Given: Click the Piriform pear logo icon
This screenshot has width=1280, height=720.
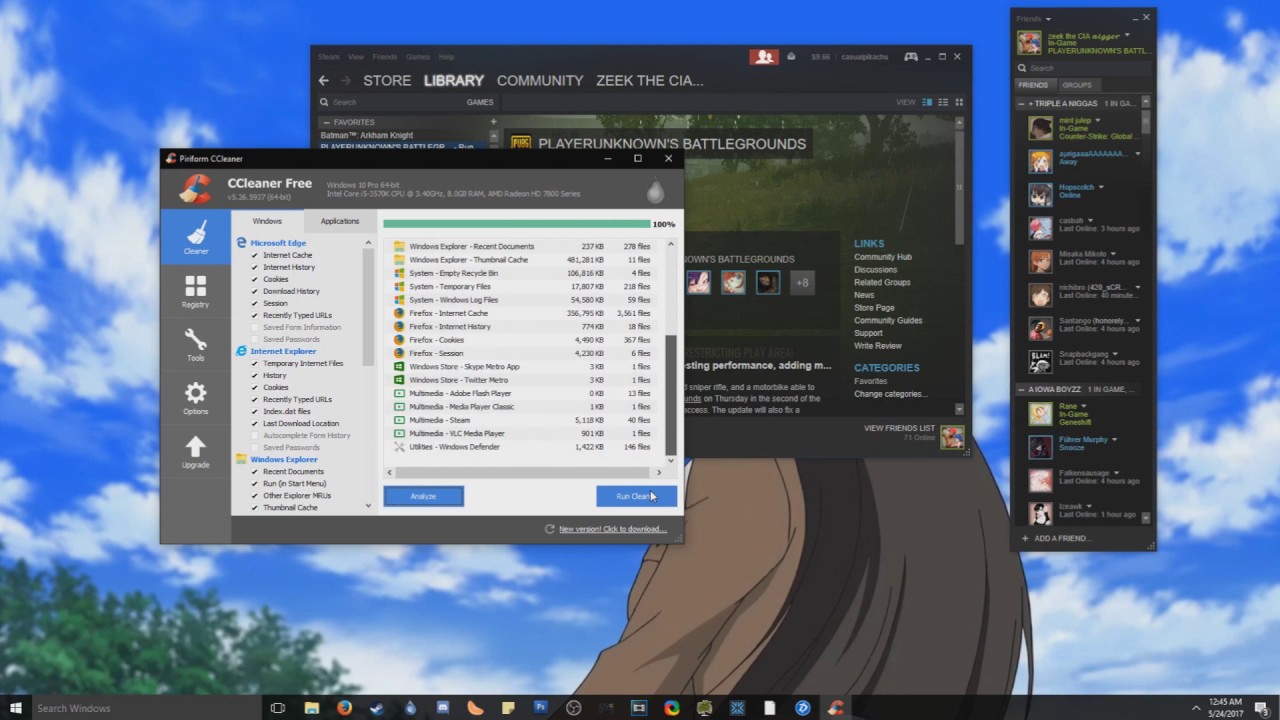Looking at the screenshot, I should pos(655,192).
